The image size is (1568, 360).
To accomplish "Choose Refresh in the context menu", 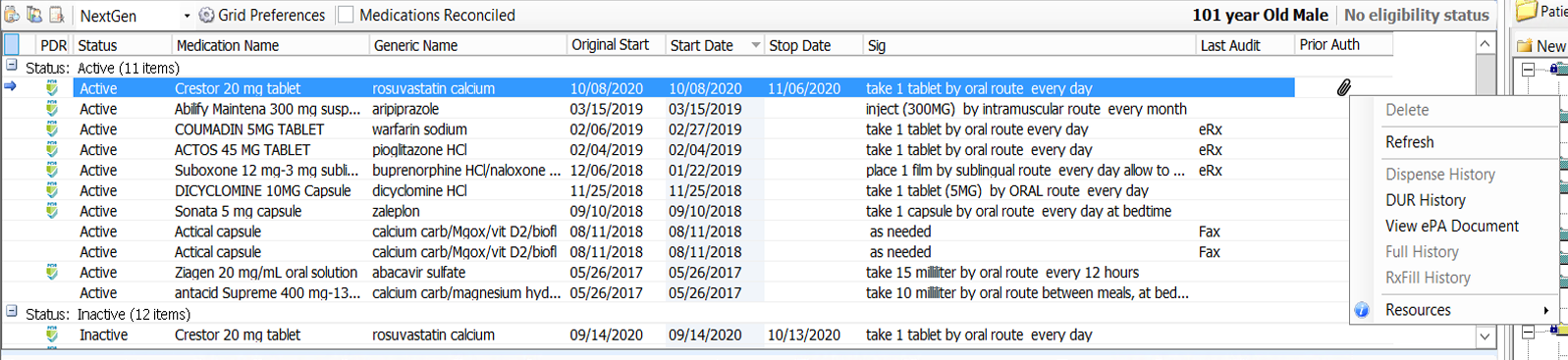I will click(1409, 142).
